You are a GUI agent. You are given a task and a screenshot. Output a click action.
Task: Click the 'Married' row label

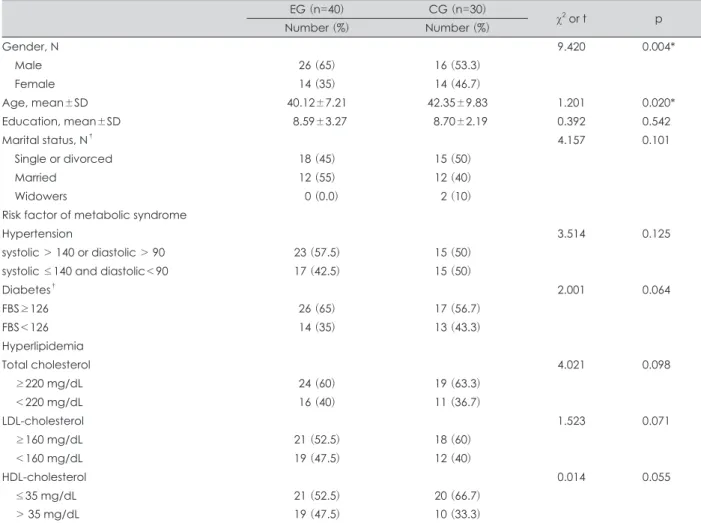(x=36, y=178)
